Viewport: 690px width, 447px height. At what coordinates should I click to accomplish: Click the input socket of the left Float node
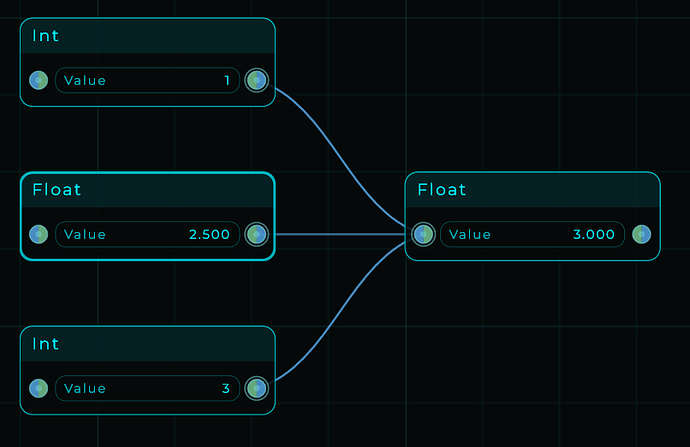pyautogui.click(x=38, y=234)
